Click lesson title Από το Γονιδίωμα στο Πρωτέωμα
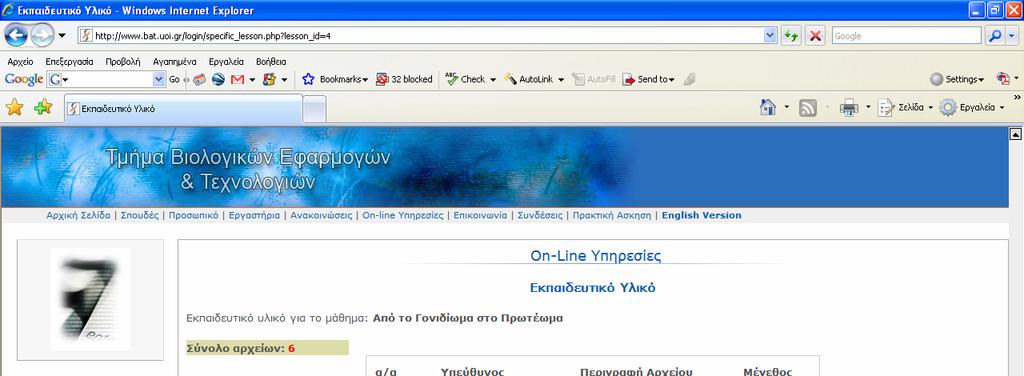The image size is (1024, 376). click(468, 319)
